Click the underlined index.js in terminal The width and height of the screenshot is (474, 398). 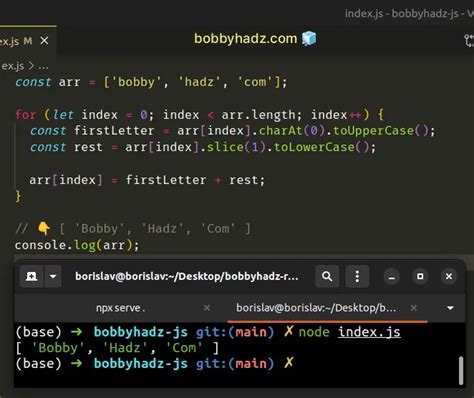[369, 332]
